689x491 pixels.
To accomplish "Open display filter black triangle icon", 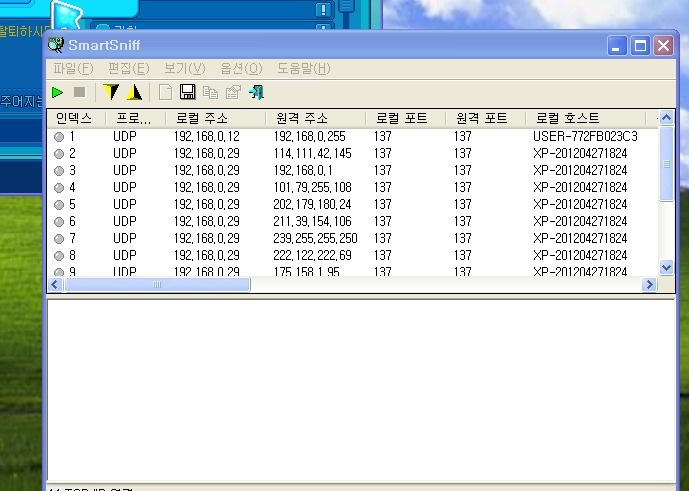I will click(134, 92).
